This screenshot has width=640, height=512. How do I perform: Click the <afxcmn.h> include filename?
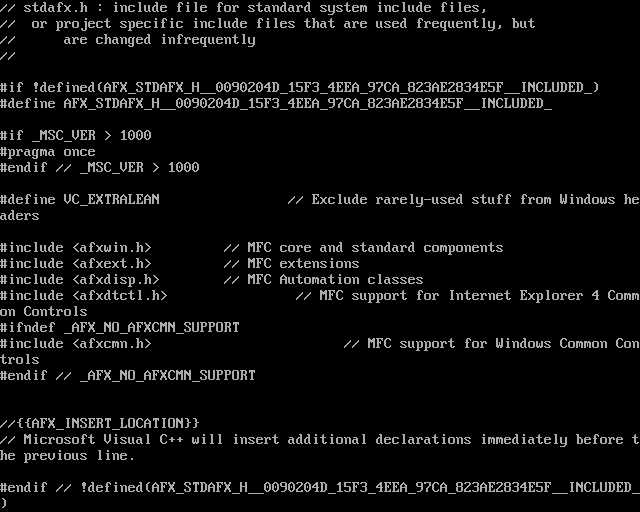112,344
